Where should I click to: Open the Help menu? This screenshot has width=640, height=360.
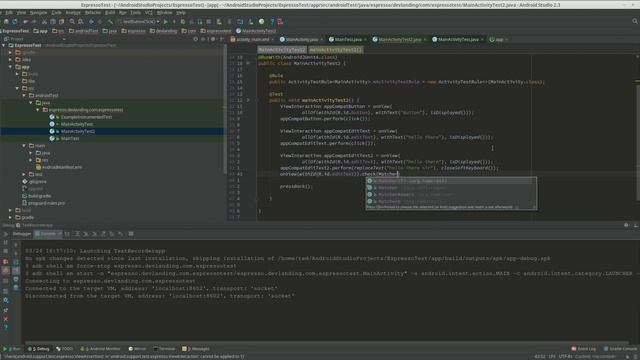pos(181,13)
